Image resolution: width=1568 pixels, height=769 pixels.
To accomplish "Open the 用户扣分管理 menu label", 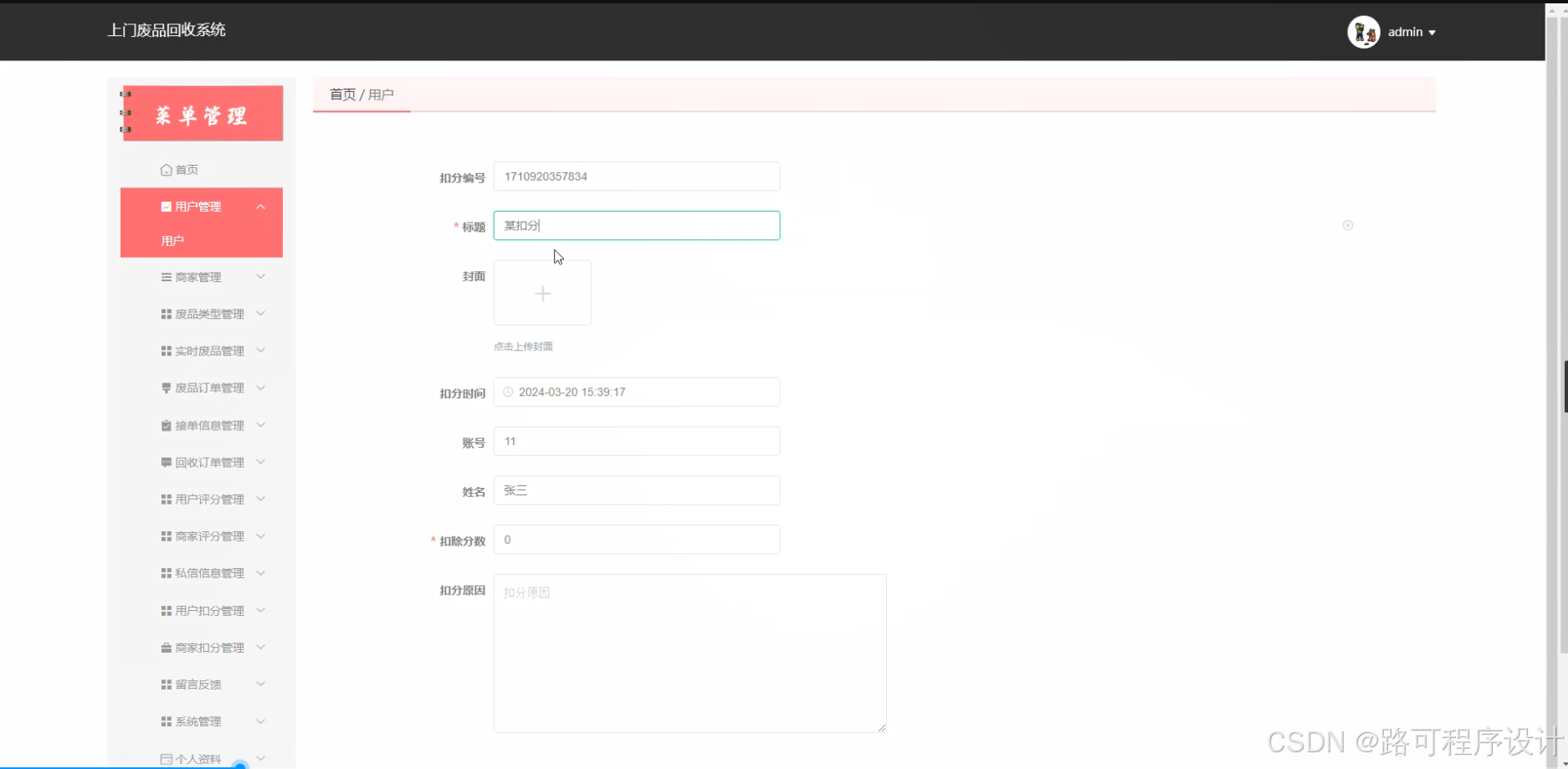I will pos(209,611).
